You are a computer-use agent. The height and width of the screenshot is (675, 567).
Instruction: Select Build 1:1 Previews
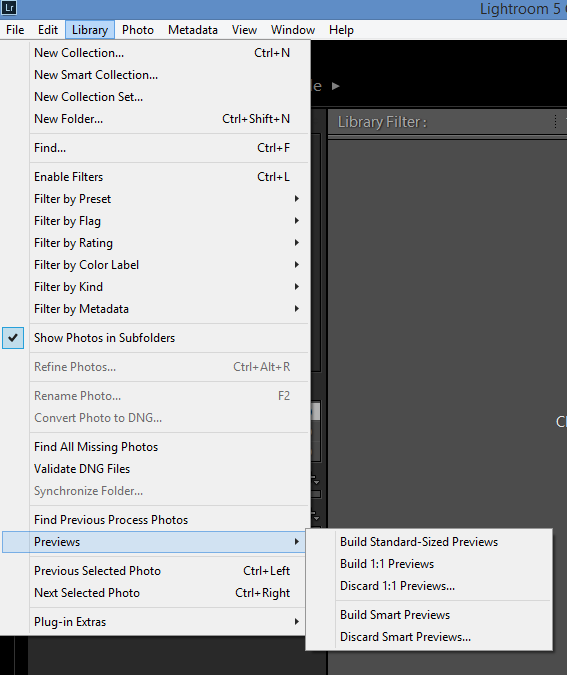pyautogui.click(x=429, y=564)
